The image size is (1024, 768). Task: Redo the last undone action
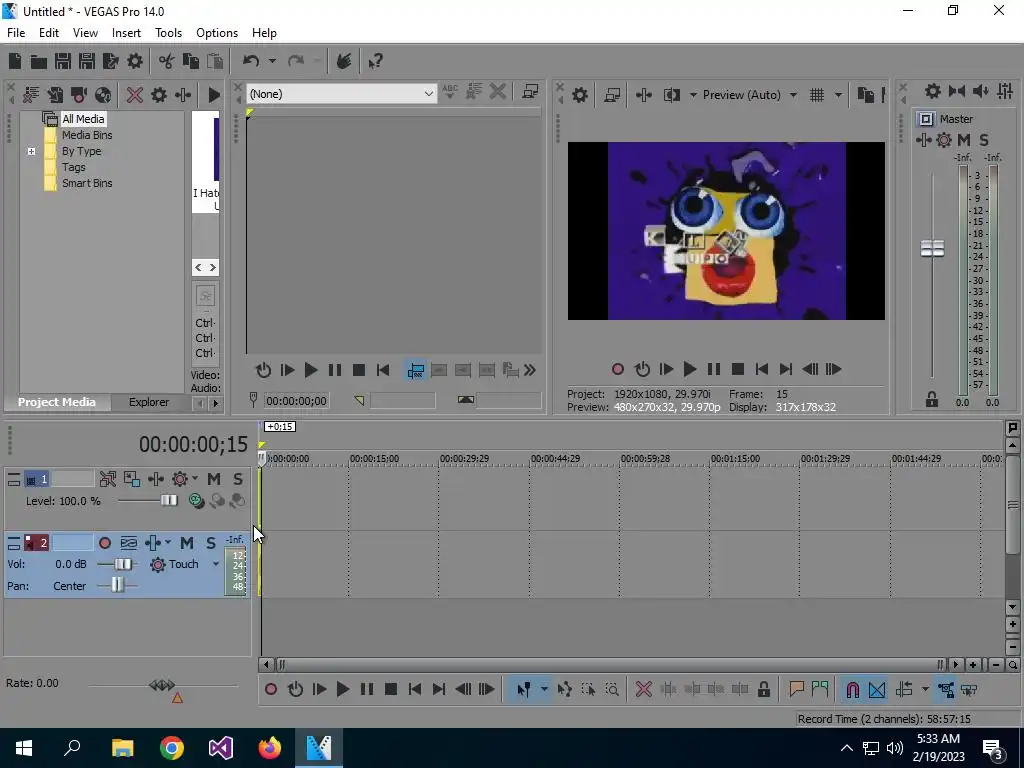tap(296, 61)
